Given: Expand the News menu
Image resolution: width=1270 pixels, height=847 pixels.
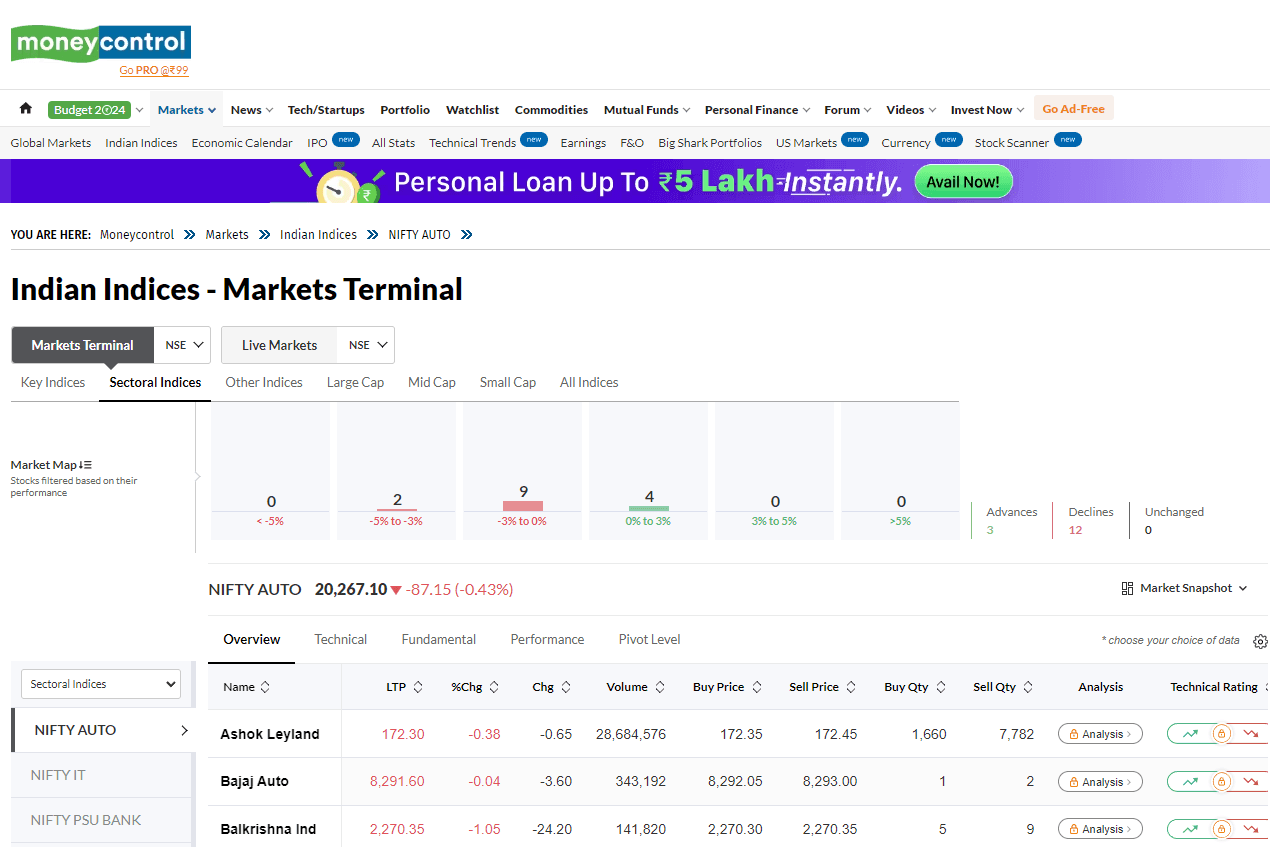Looking at the screenshot, I should (252, 110).
